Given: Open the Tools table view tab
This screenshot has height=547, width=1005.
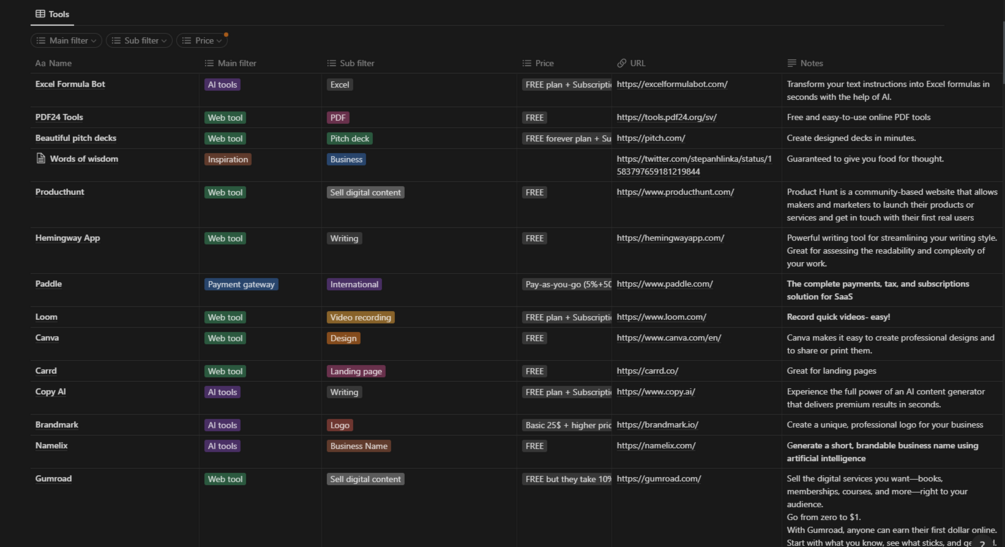Looking at the screenshot, I should [52, 13].
